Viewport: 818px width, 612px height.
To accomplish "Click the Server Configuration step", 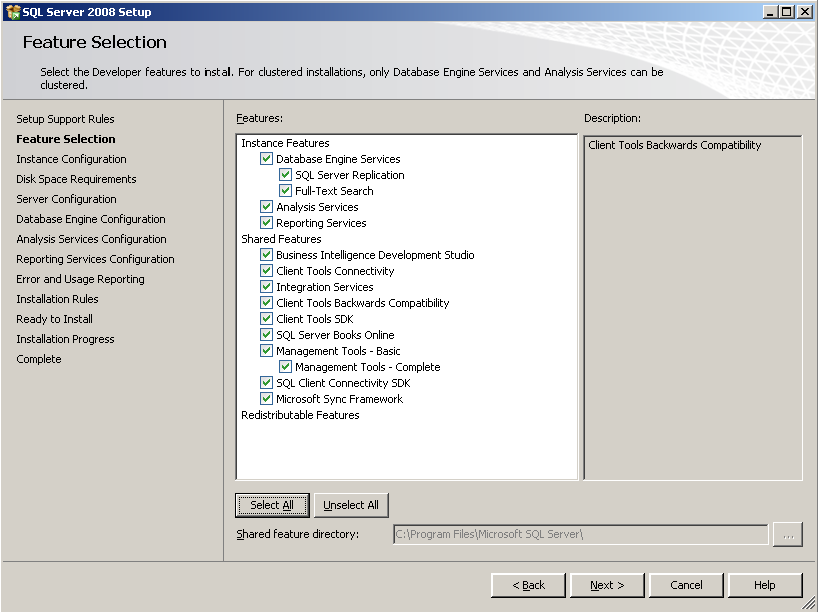I will [x=66, y=199].
